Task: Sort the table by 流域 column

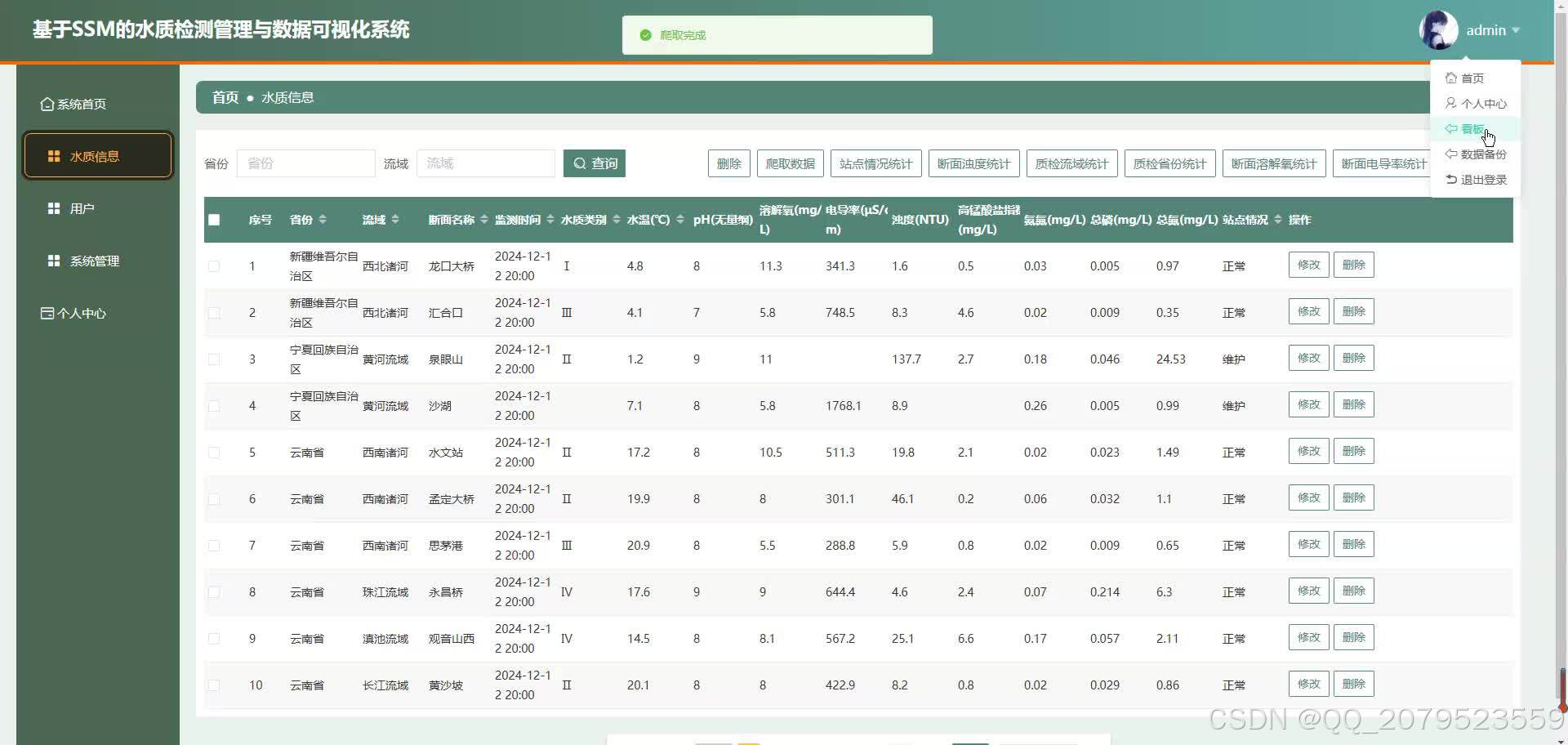Action: tap(395, 219)
